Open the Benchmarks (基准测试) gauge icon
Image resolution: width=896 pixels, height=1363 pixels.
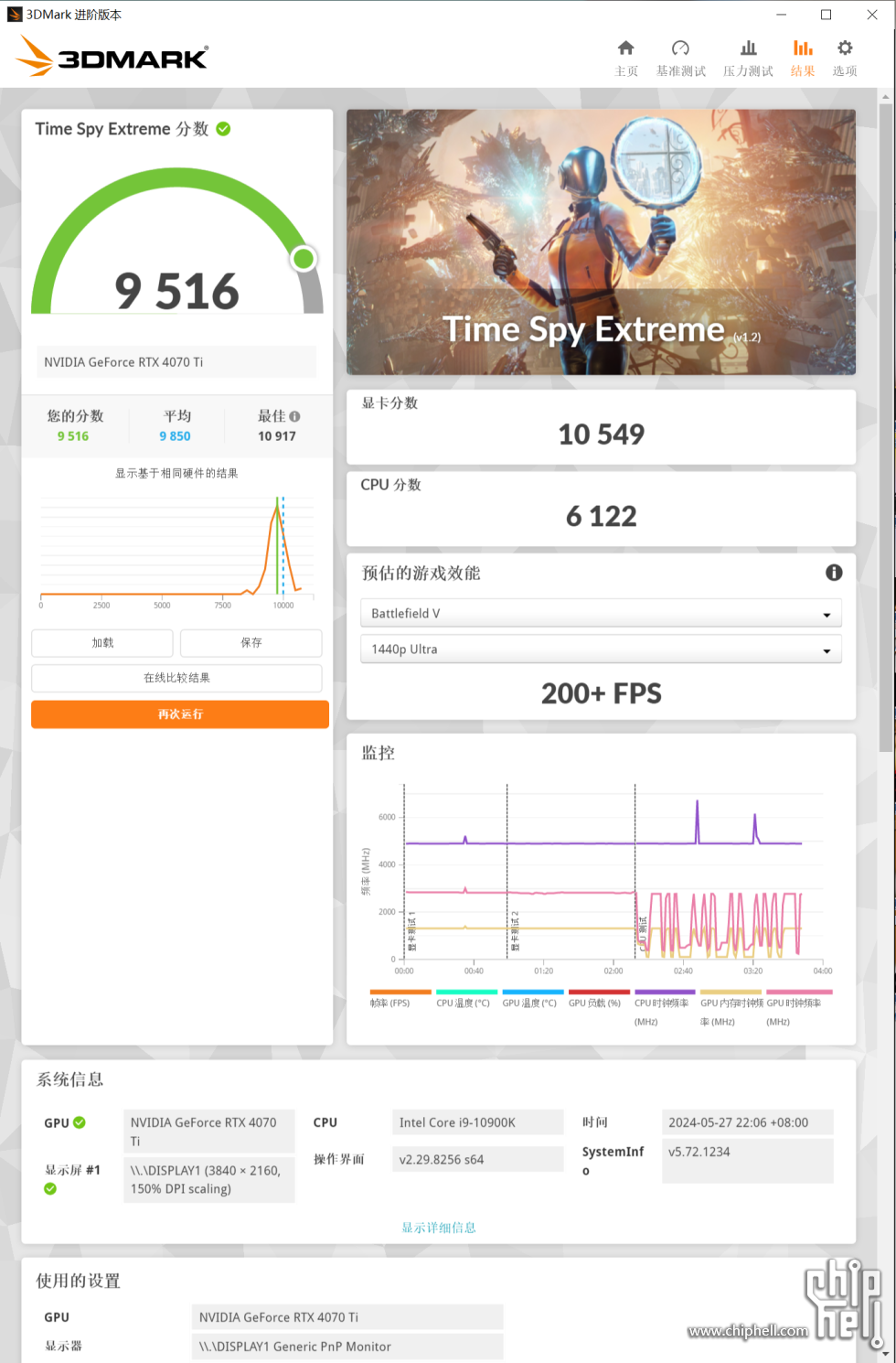(680, 48)
